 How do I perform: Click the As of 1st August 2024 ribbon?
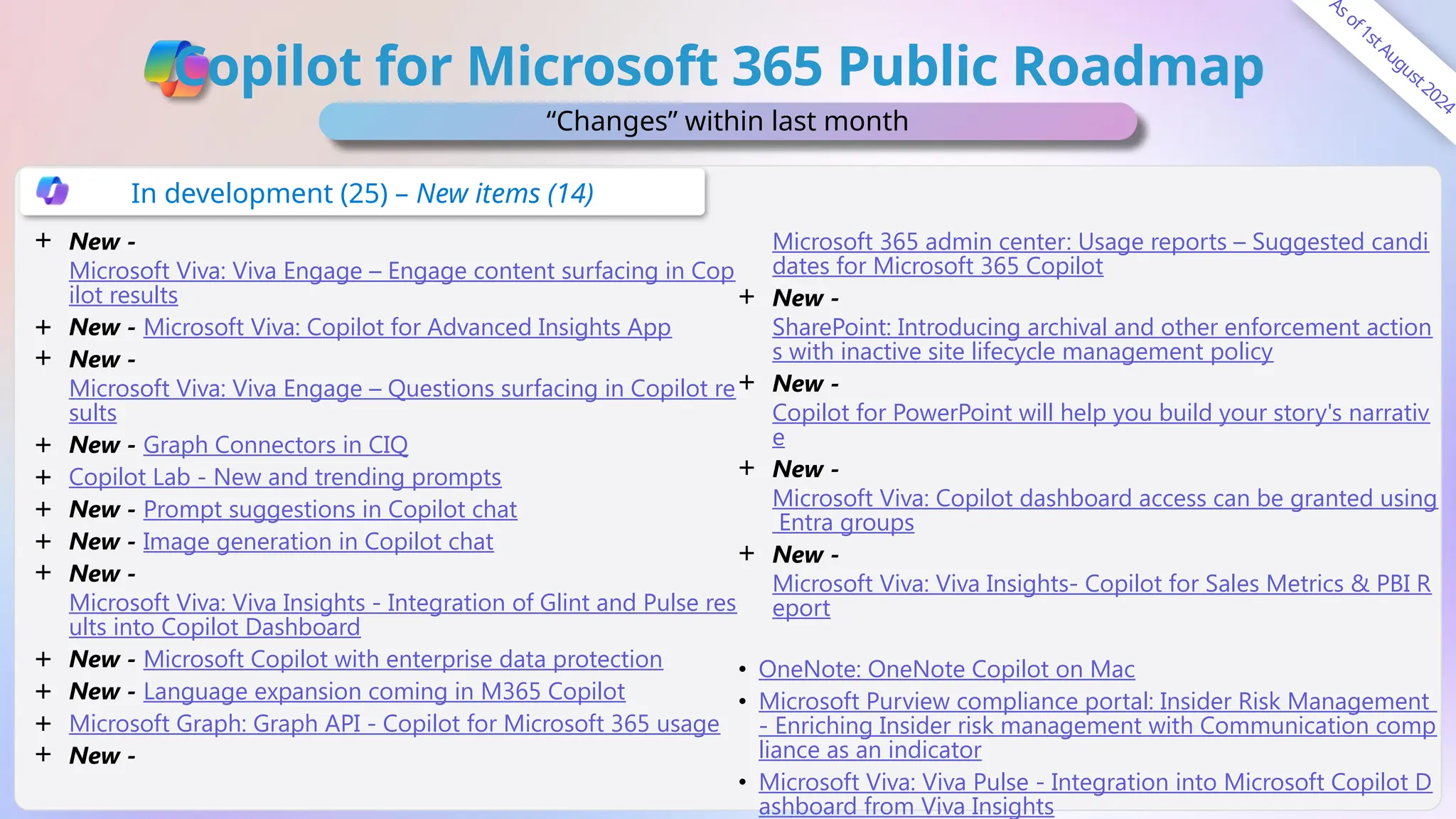1392,57
